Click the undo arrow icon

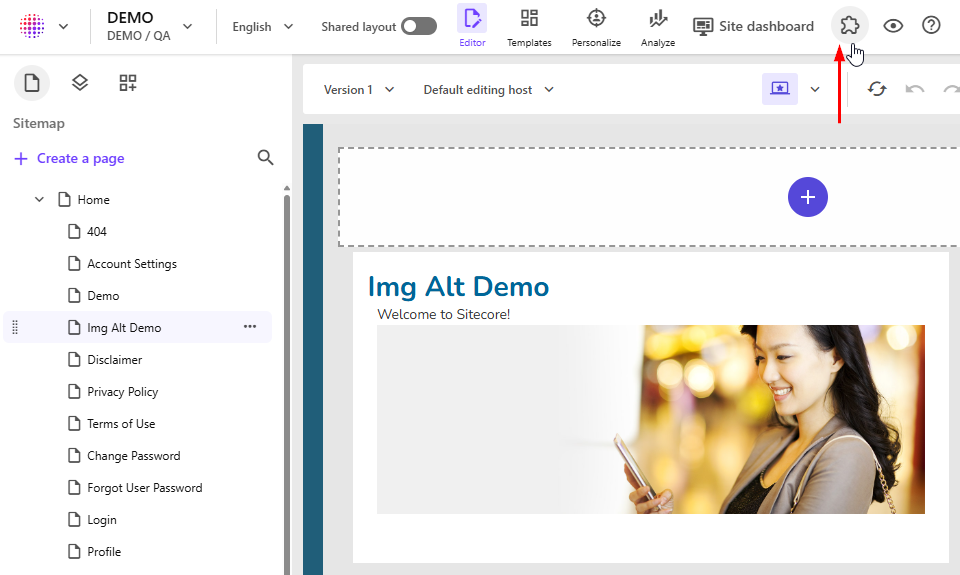click(x=915, y=89)
